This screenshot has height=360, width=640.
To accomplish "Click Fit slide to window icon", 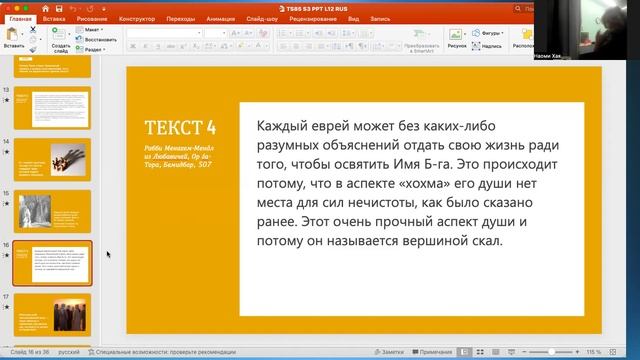I will [613, 352].
